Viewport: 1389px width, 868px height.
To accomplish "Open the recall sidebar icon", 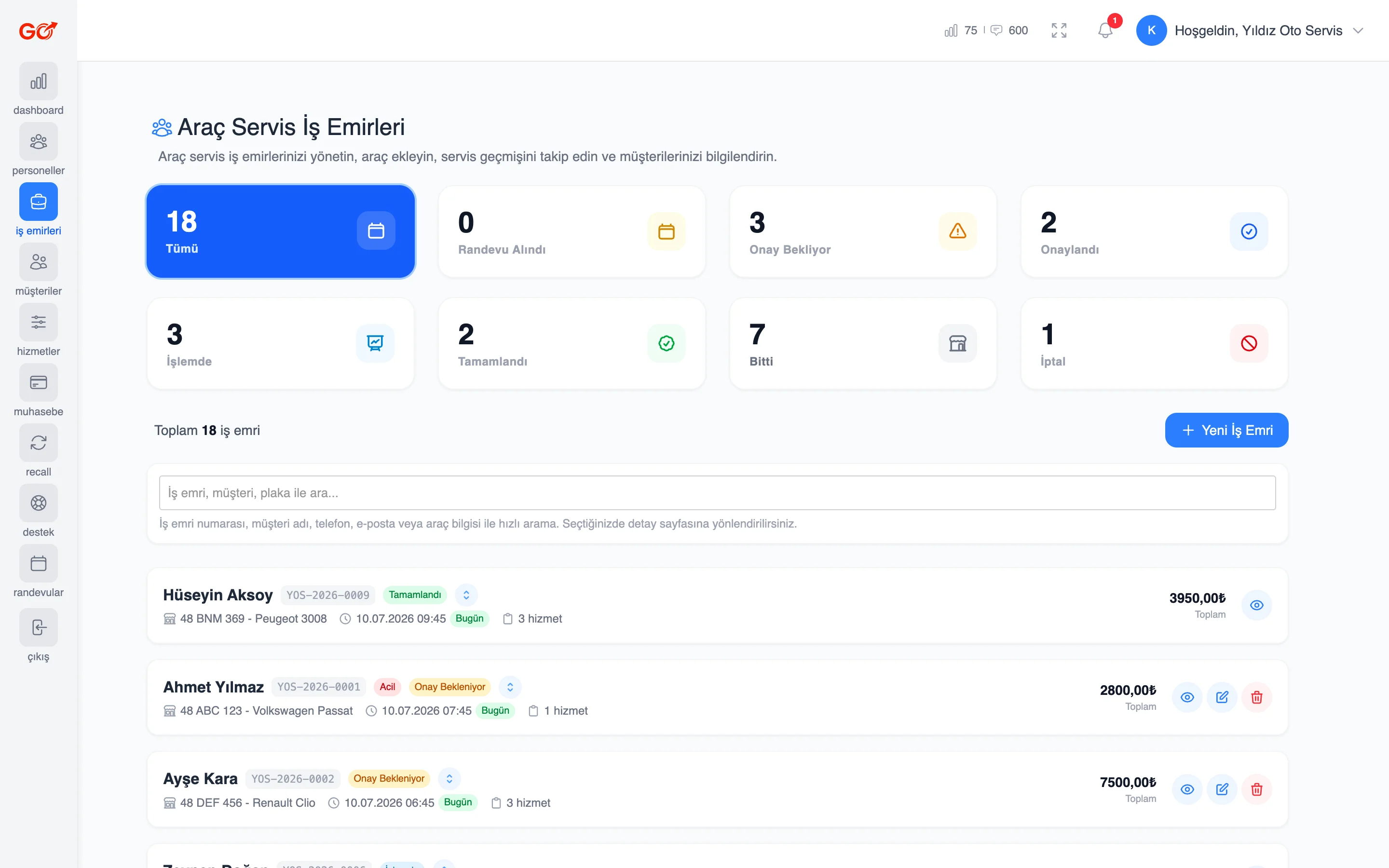I will pos(39,443).
